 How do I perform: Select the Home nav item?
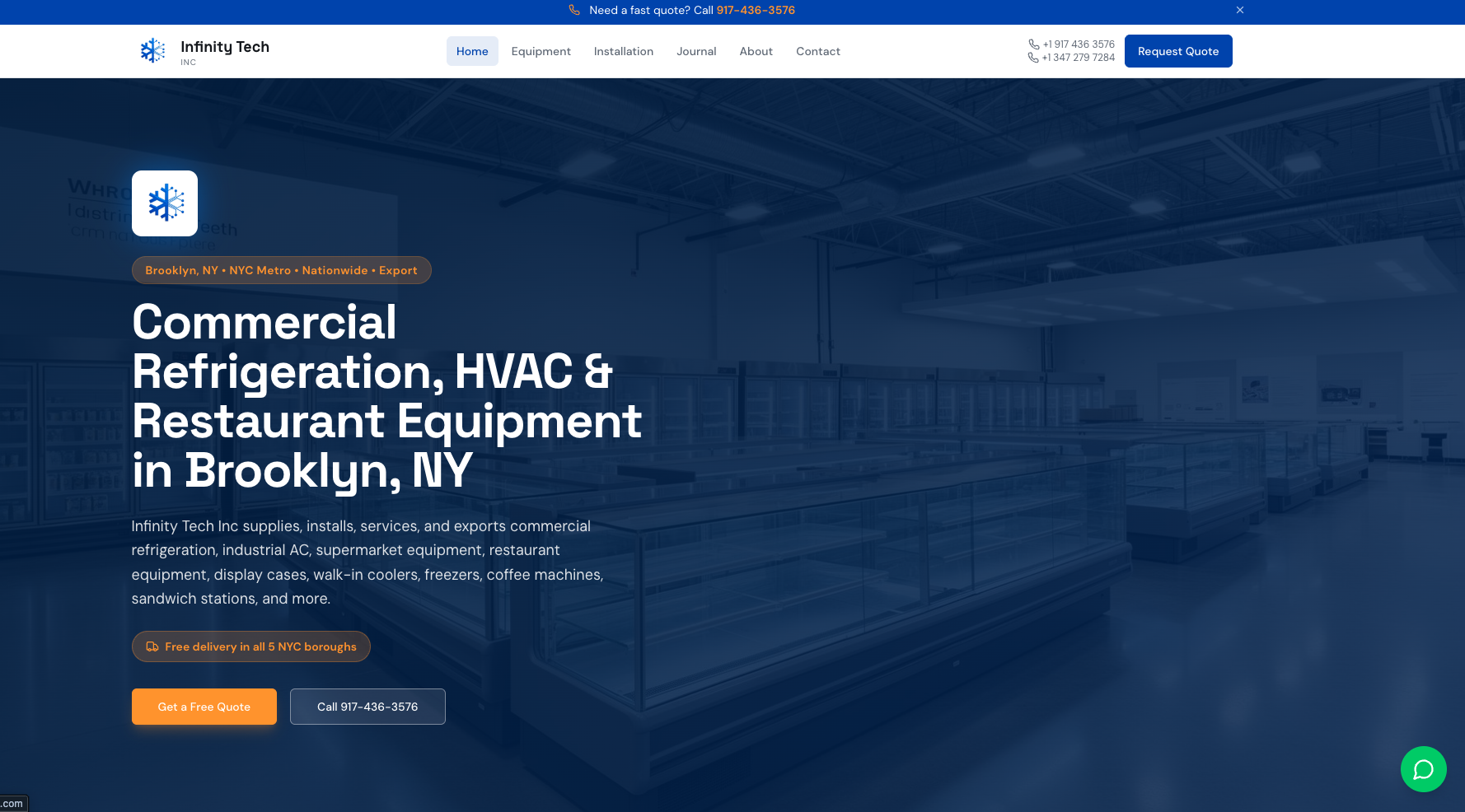[472, 51]
